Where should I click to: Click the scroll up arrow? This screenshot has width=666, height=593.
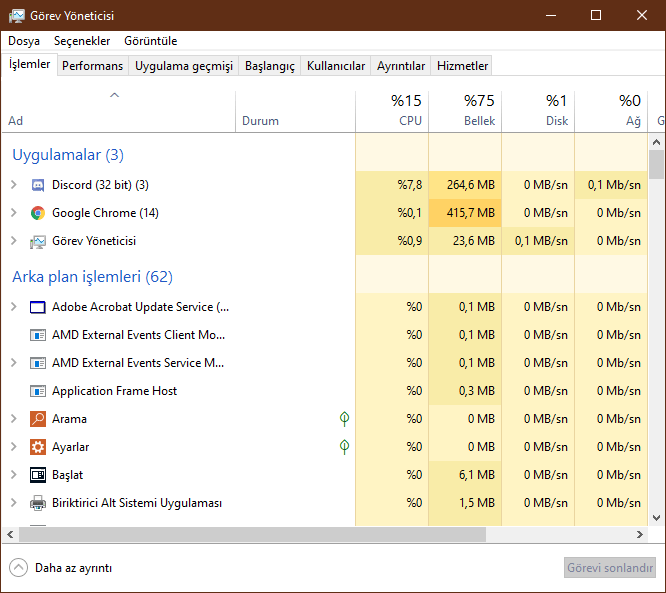click(656, 142)
